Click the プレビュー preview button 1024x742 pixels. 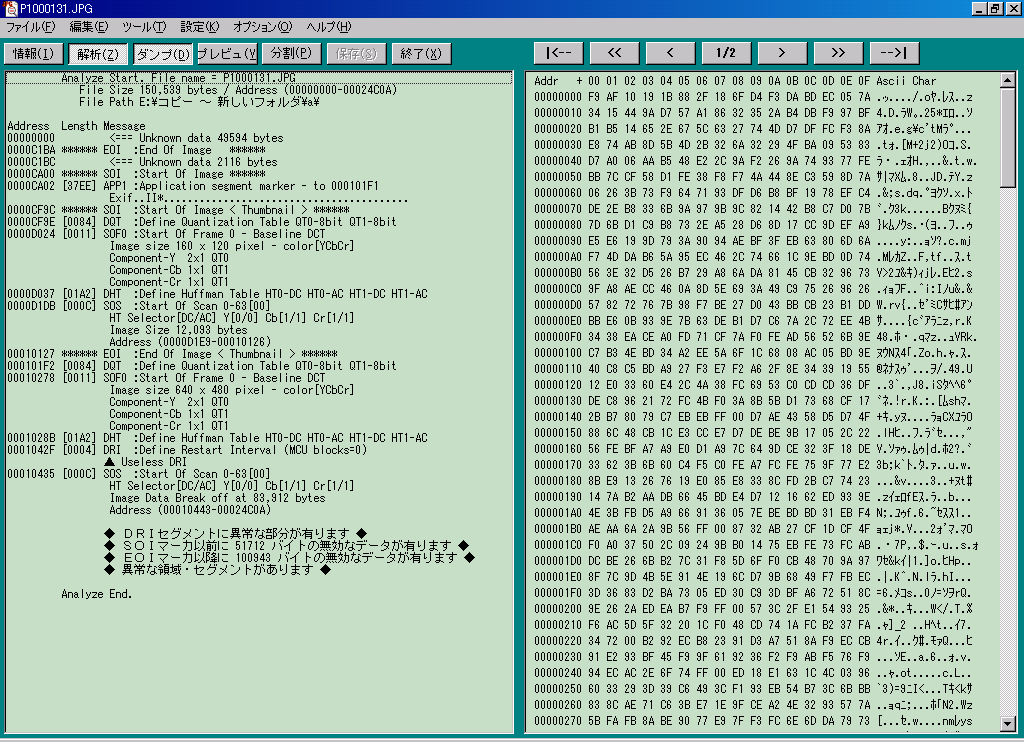pyautogui.click(x=227, y=54)
